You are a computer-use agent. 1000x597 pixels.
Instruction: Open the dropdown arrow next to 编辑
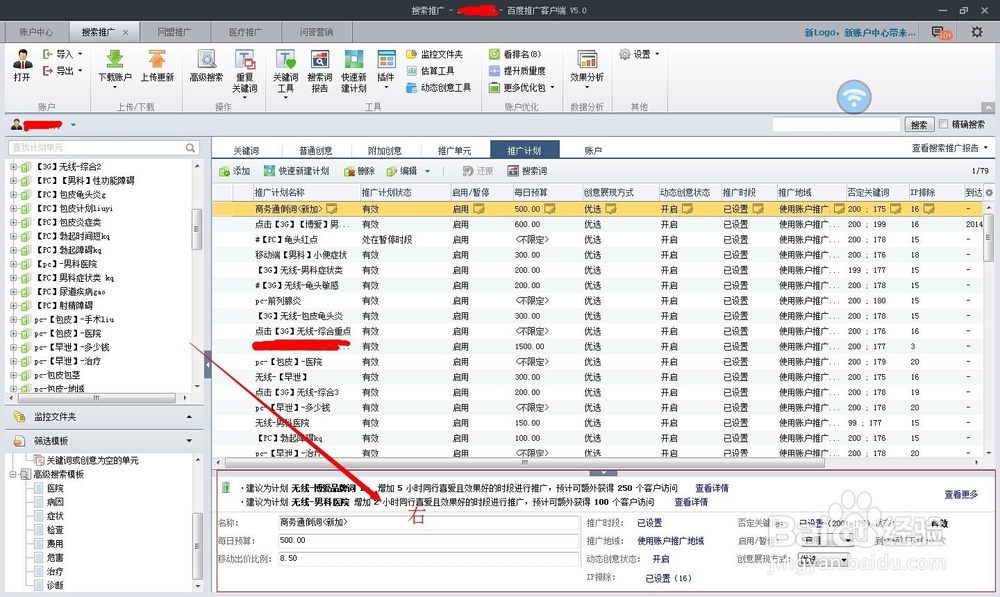point(427,171)
